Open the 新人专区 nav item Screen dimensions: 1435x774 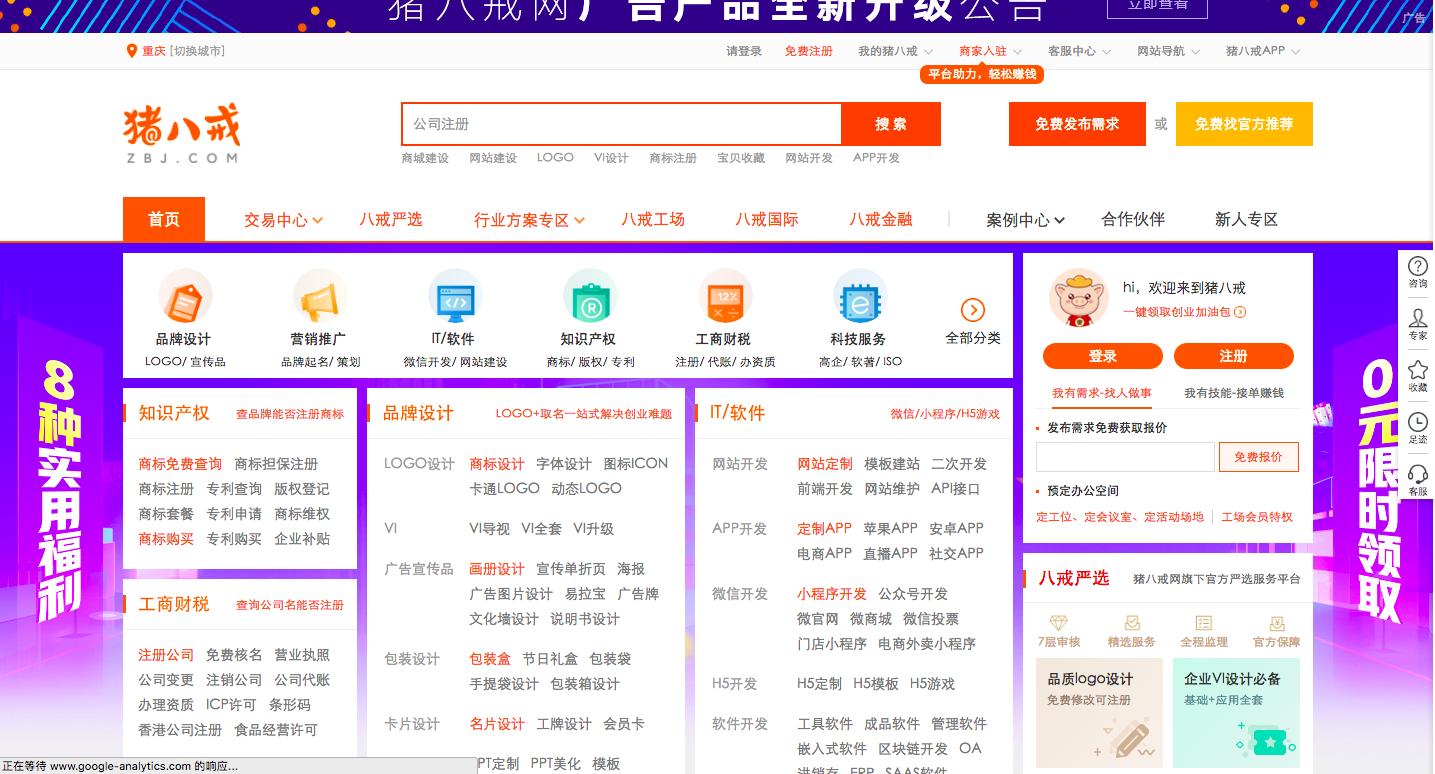click(x=1247, y=219)
